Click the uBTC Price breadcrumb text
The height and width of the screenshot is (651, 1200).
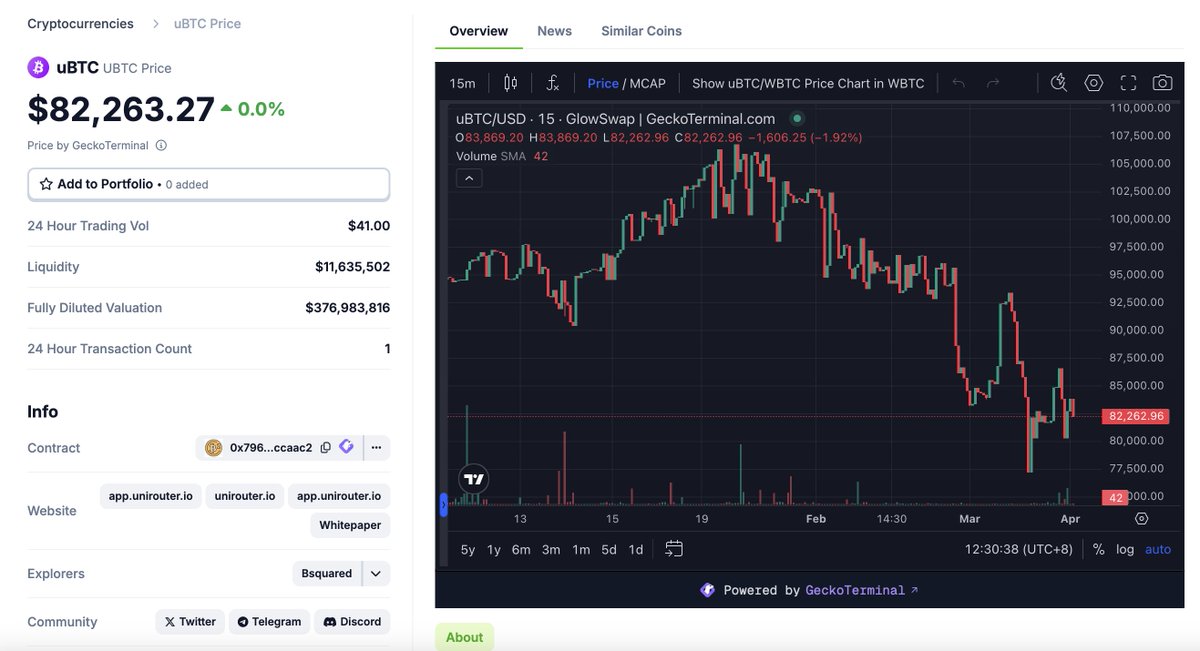click(207, 23)
